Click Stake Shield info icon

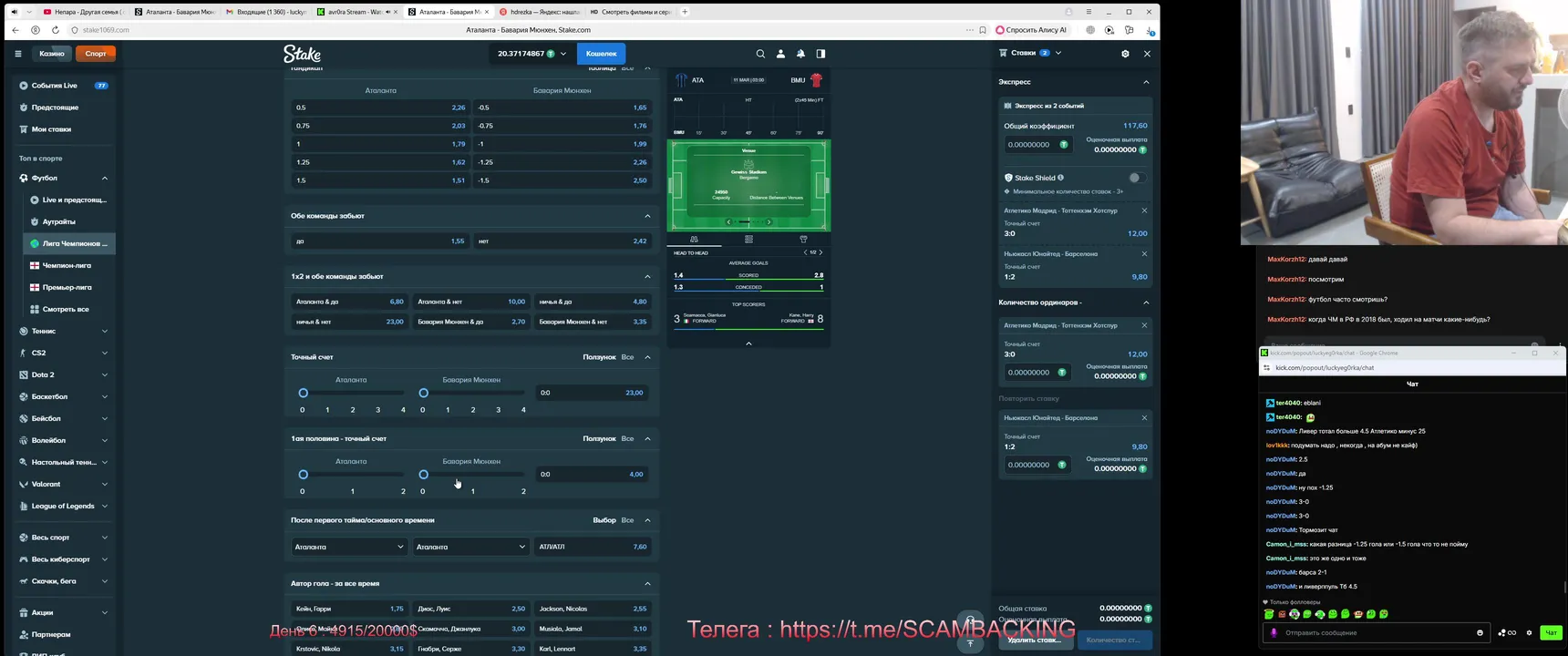coord(1060,178)
